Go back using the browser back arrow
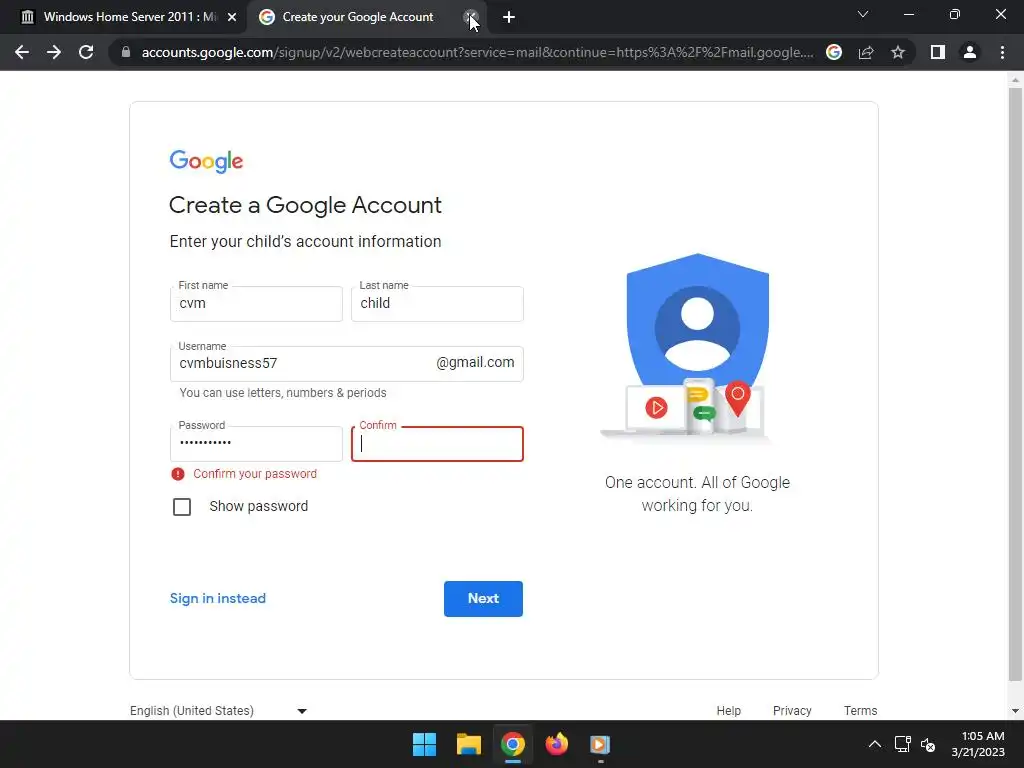The width and height of the screenshot is (1024, 768). coord(22,52)
